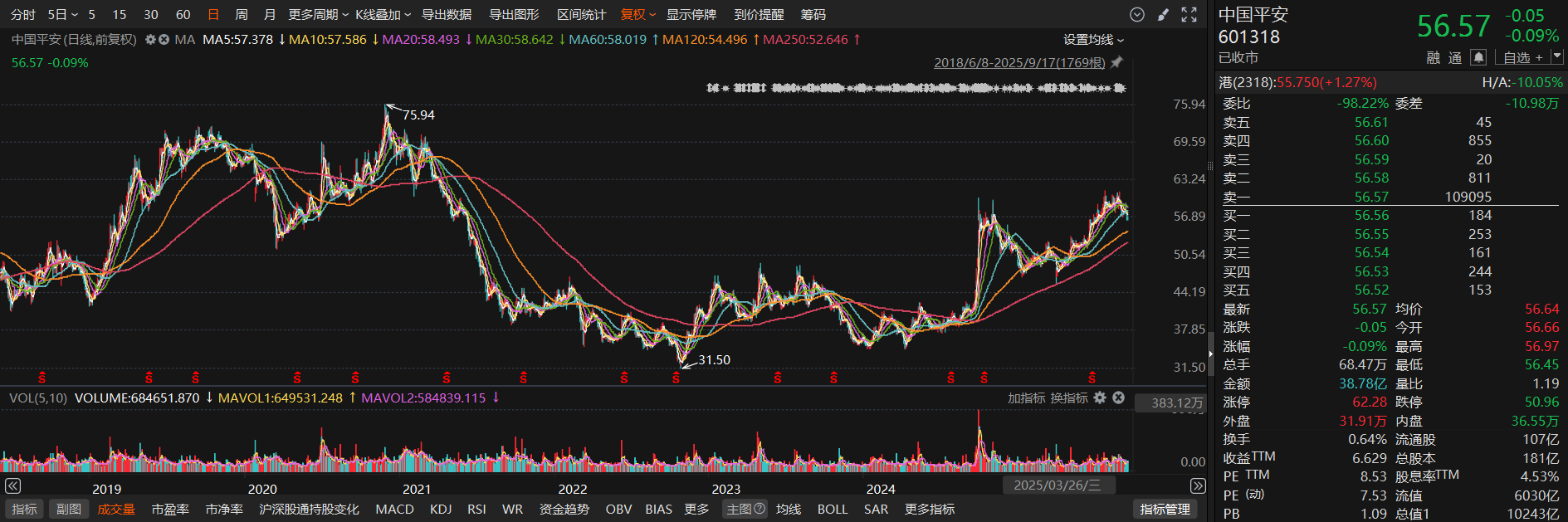Image resolution: width=1568 pixels, height=522 pixels.
Task: Click the side panel collapse handle arrow
Action: [x=1211, y=353]
